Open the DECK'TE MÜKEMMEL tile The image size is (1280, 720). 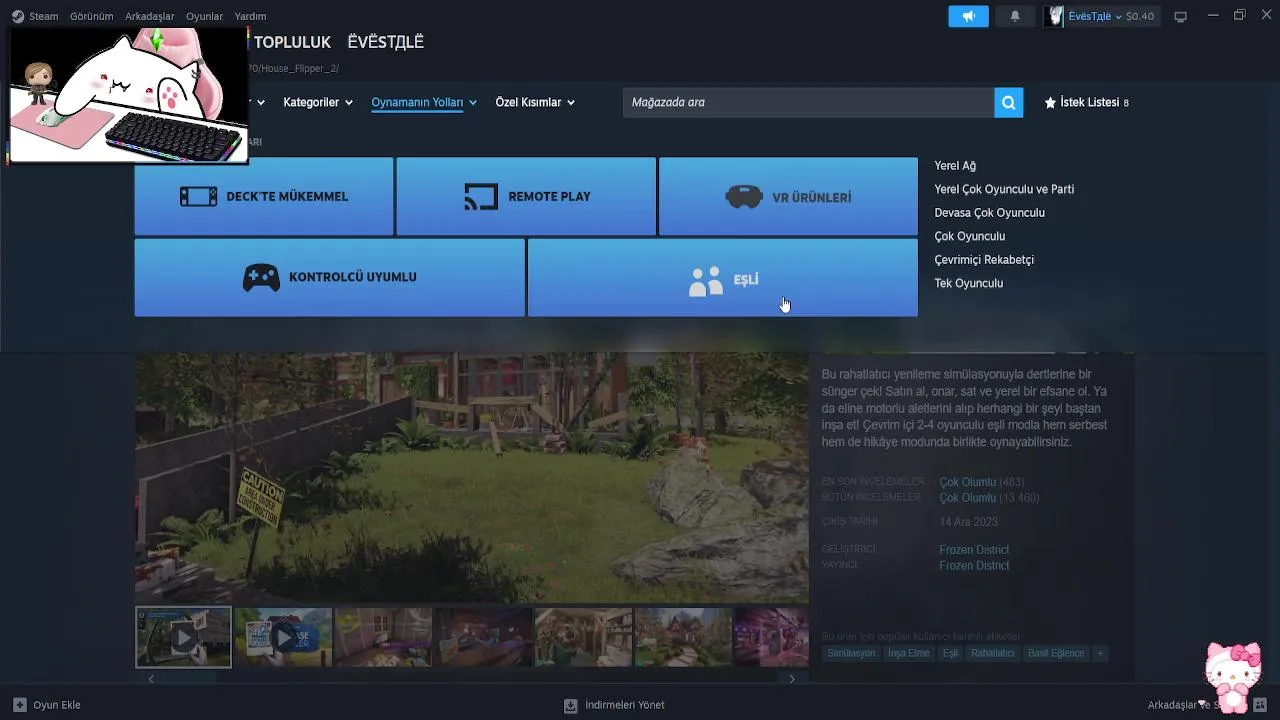pyautogui.click(x=264, y=196)
